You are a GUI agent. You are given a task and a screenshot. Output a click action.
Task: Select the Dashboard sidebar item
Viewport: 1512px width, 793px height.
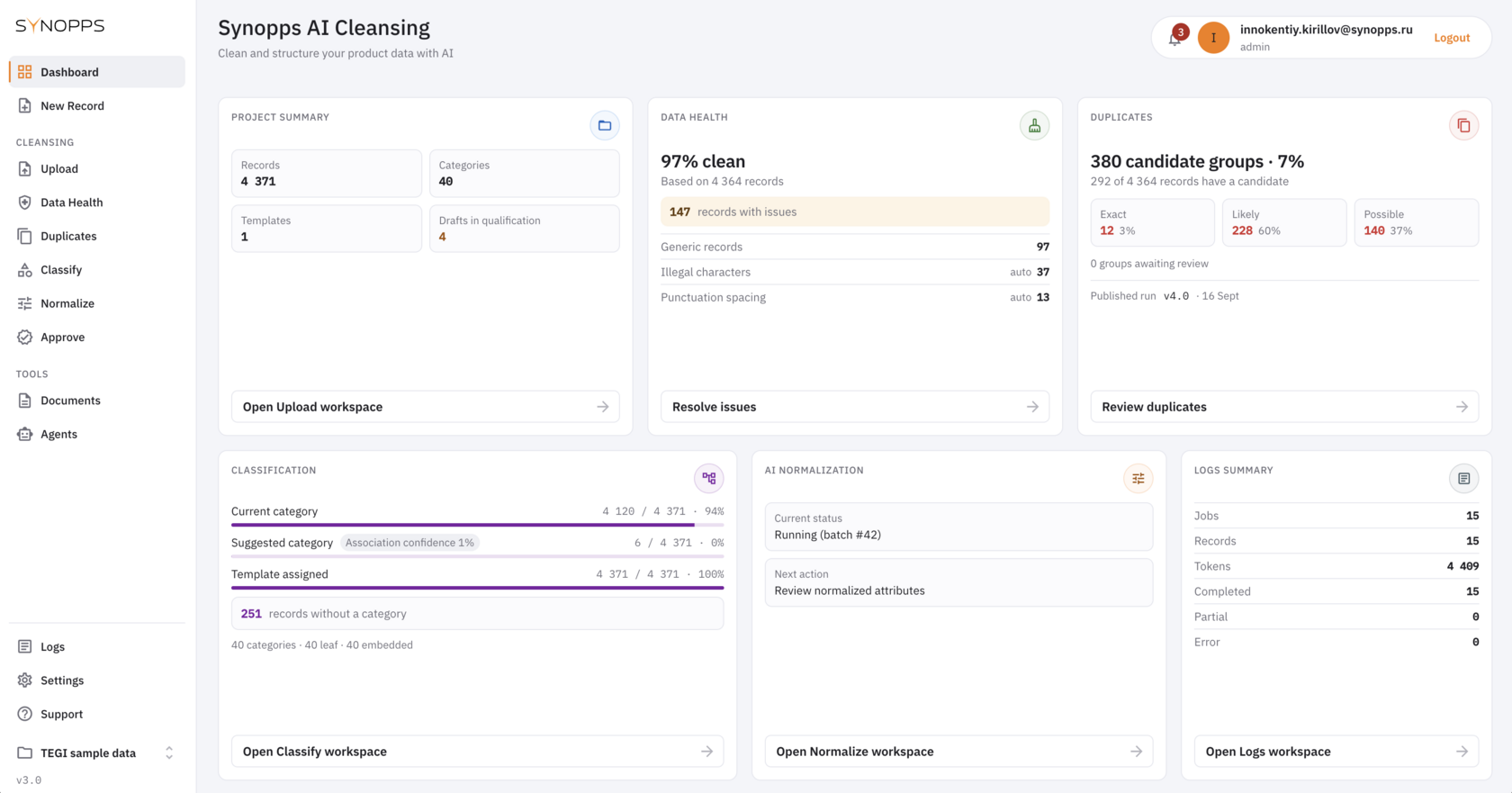pos(97,72)
